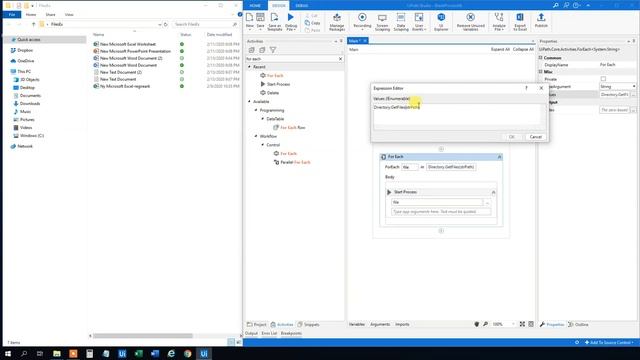The width and height of the screenshot is (640, 360).
Task: Open the zoom 100% dropdown
Action: point(513,324)
